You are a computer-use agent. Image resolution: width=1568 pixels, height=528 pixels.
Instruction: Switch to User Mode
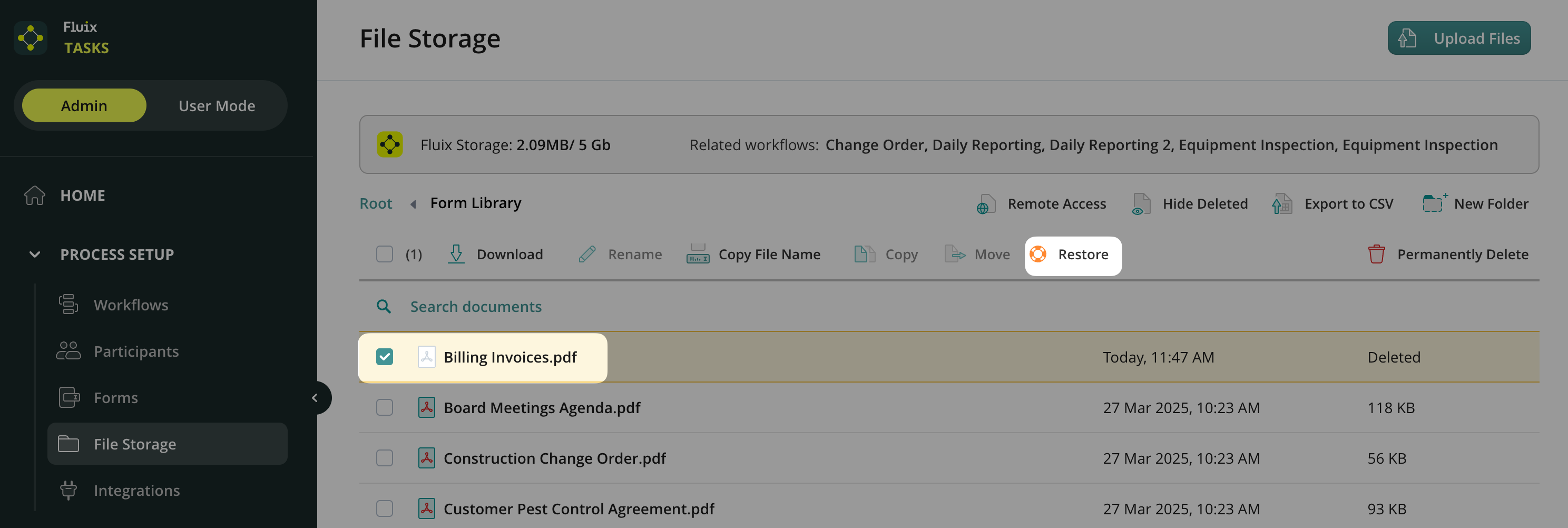pyautogui.click(x=217, y=106)
